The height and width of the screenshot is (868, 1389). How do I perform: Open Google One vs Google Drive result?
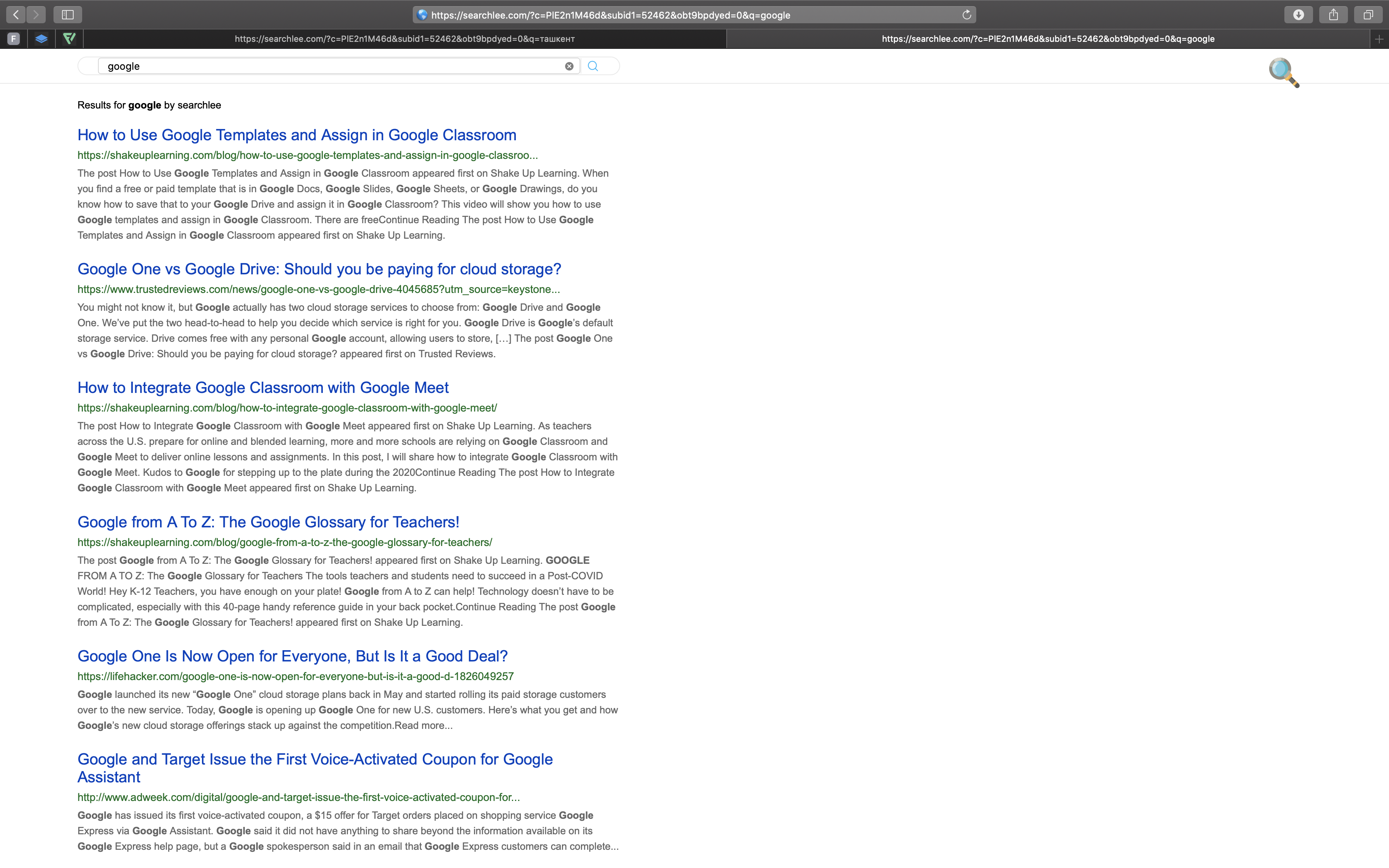[x=319, y=269]
